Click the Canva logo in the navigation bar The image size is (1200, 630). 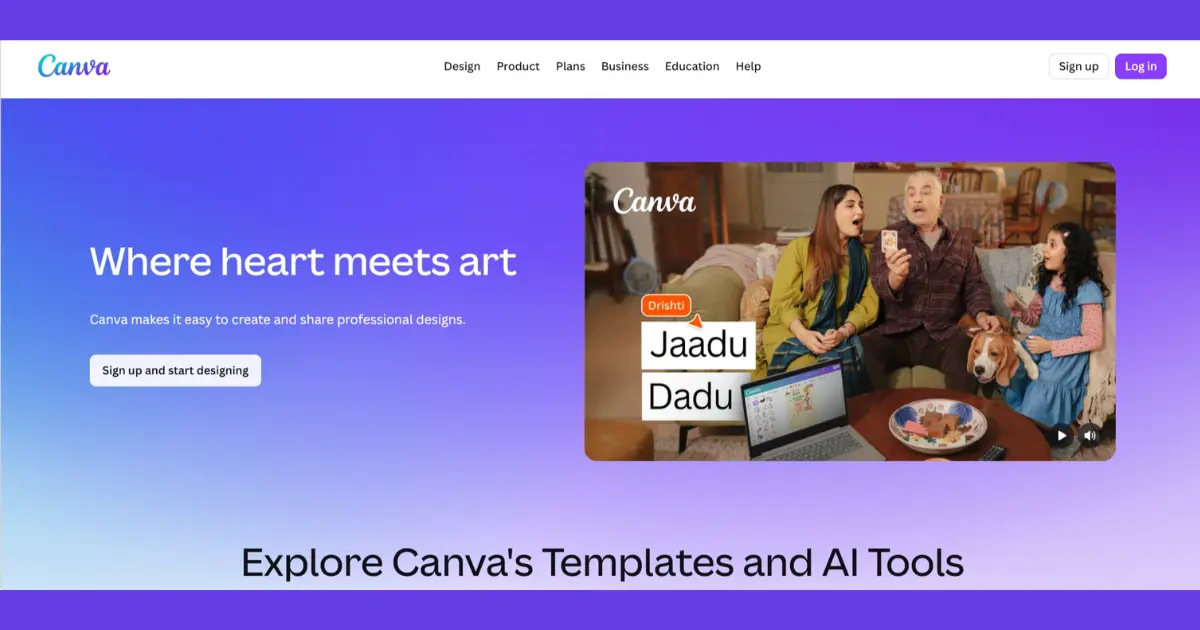[73, 66]
